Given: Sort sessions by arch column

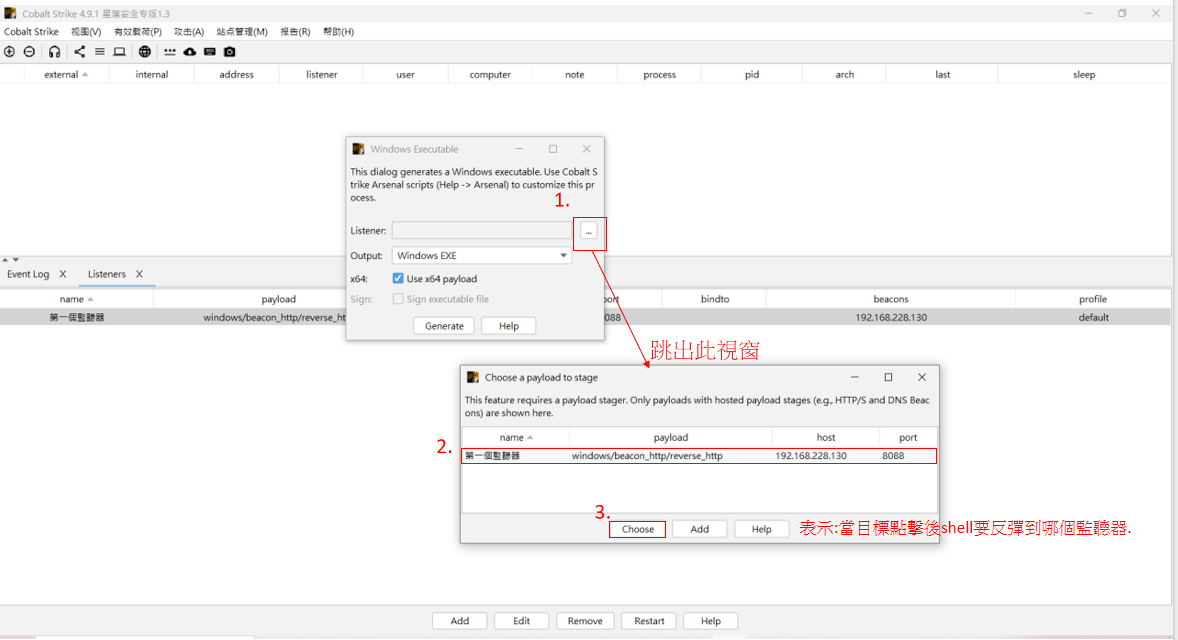Looking at the screenshot, I should coord(844,74).
